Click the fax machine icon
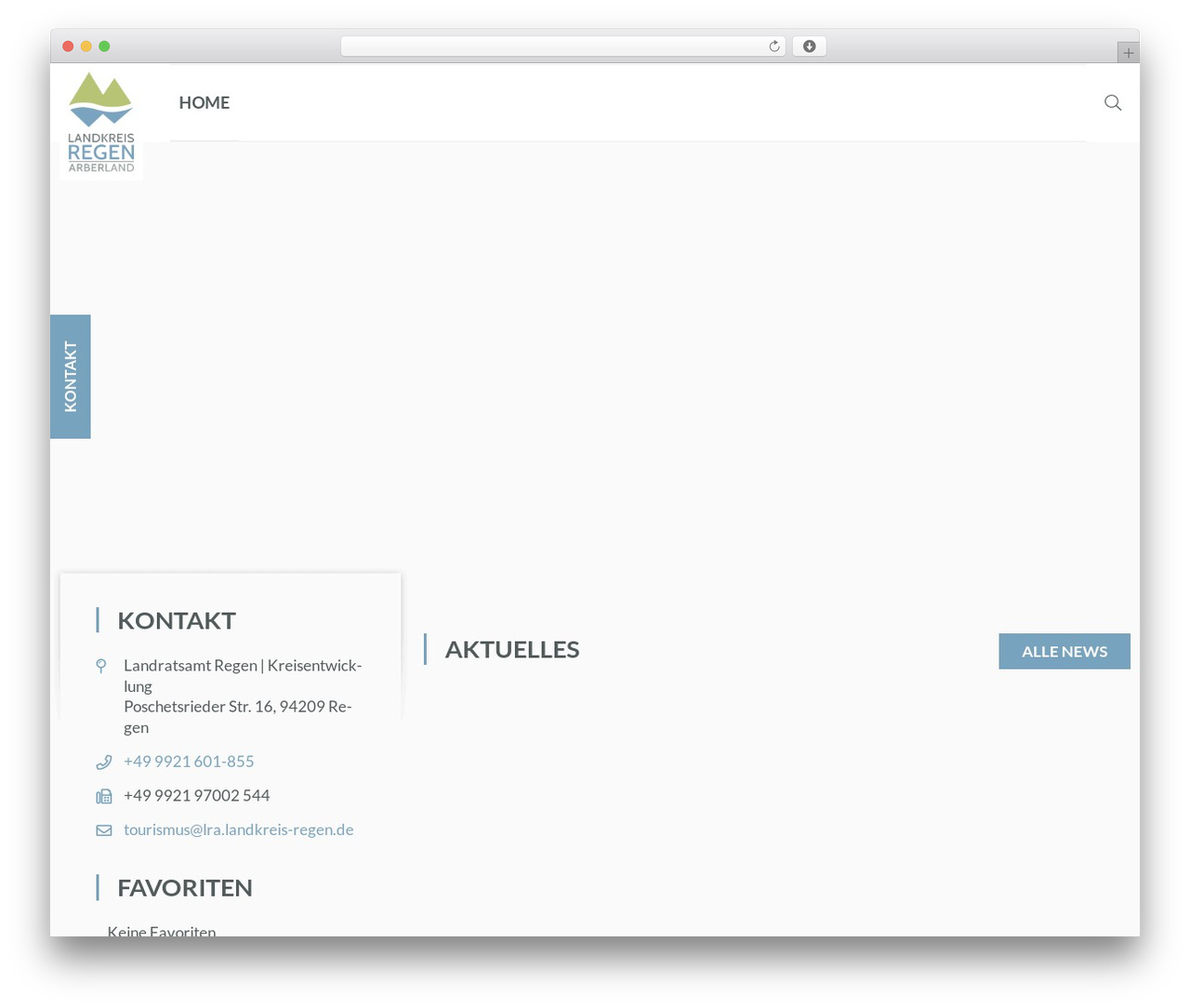The height and width of the screenshot is (1008, 1190). (x=104, y=796)
